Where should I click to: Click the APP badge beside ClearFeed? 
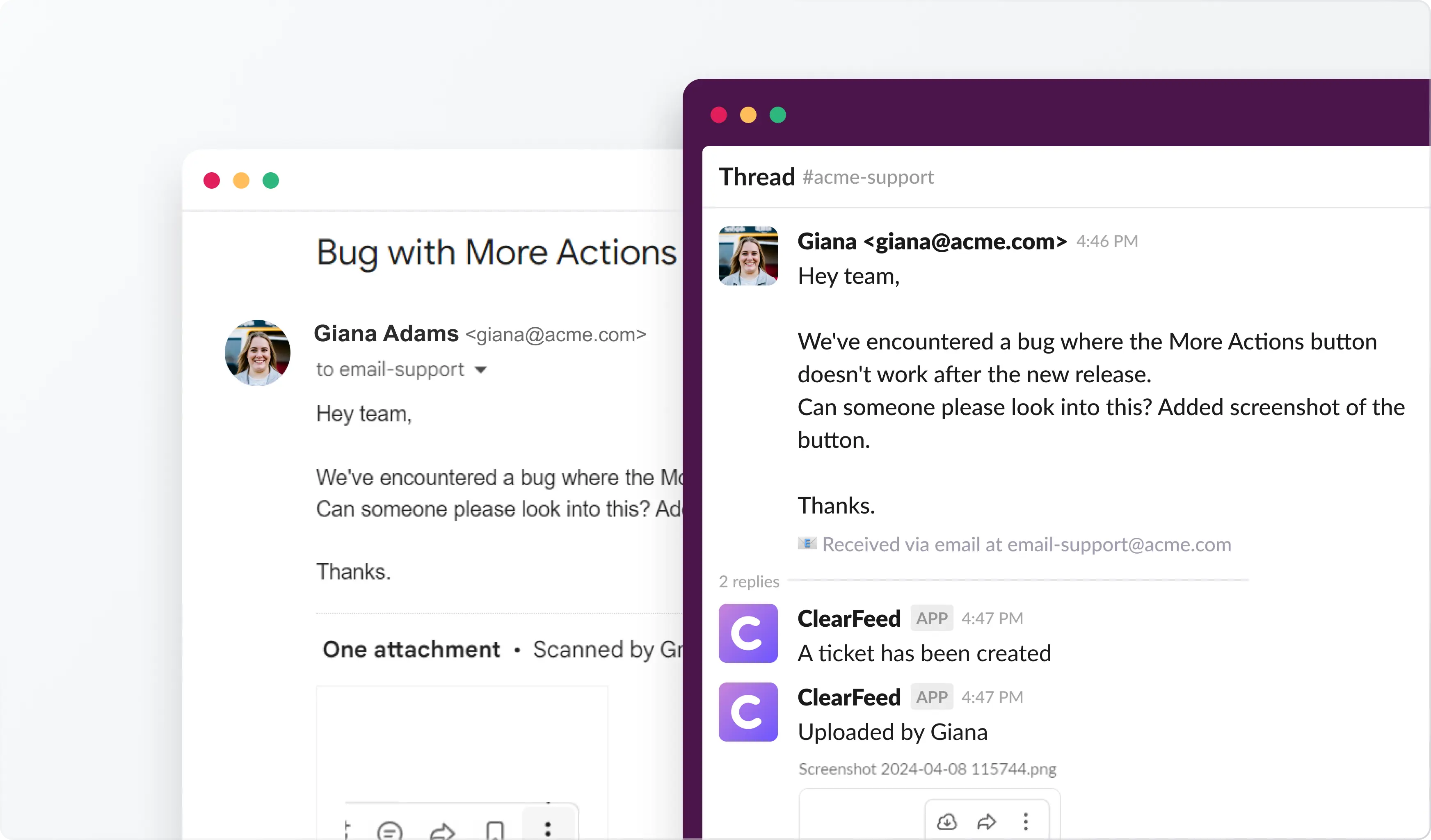tap(931, 618)
